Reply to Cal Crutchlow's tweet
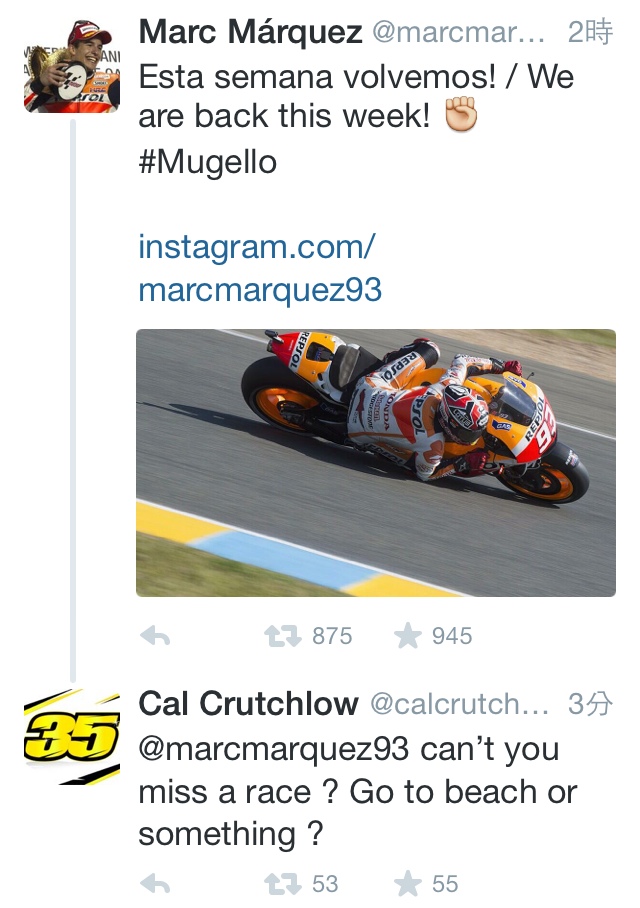This screenshot has height=908, width=640. [155, 883]
